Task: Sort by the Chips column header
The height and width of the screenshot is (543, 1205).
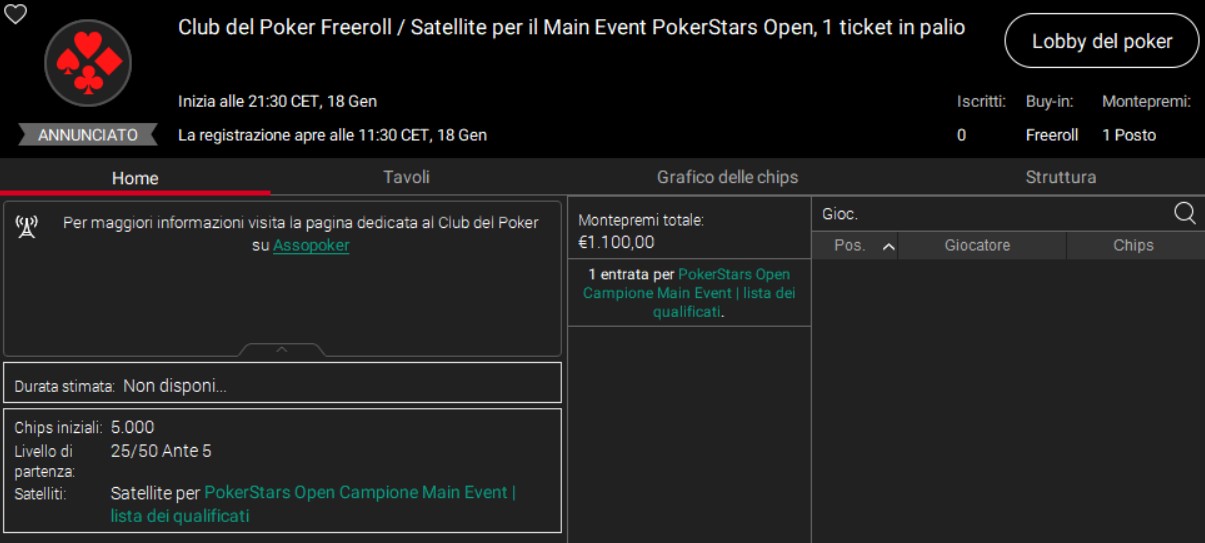Action: tap(1133, 246)
